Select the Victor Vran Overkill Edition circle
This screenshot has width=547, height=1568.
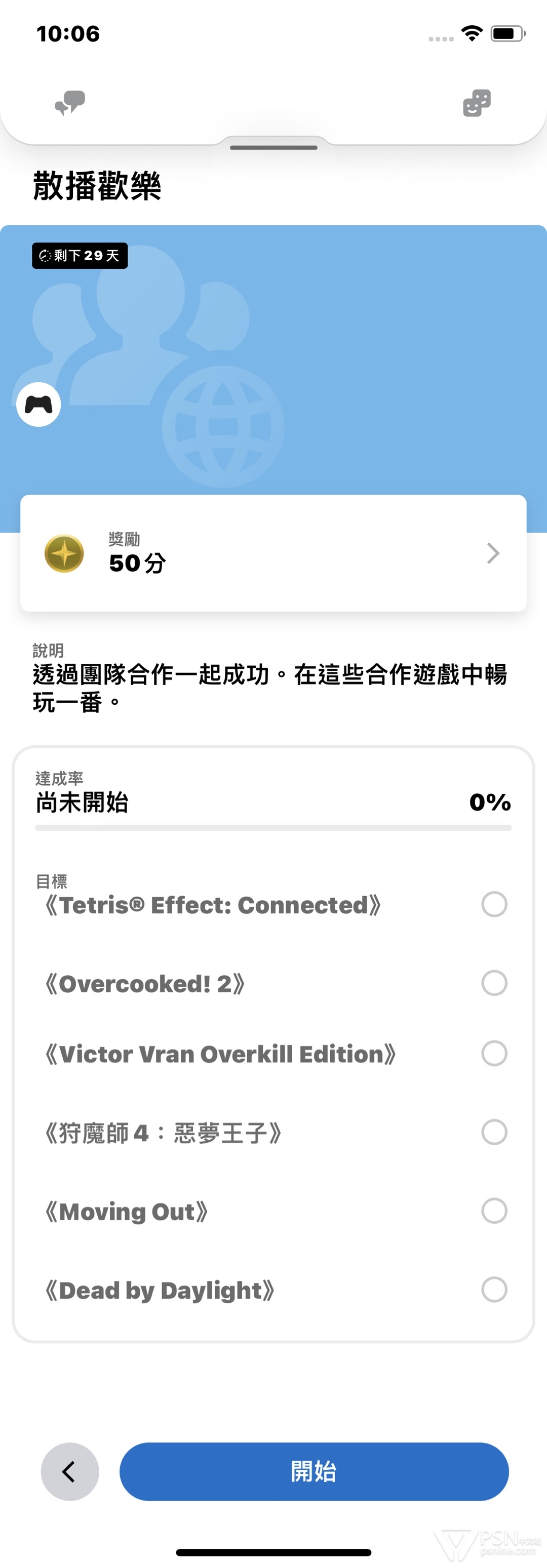point(494,1054)
